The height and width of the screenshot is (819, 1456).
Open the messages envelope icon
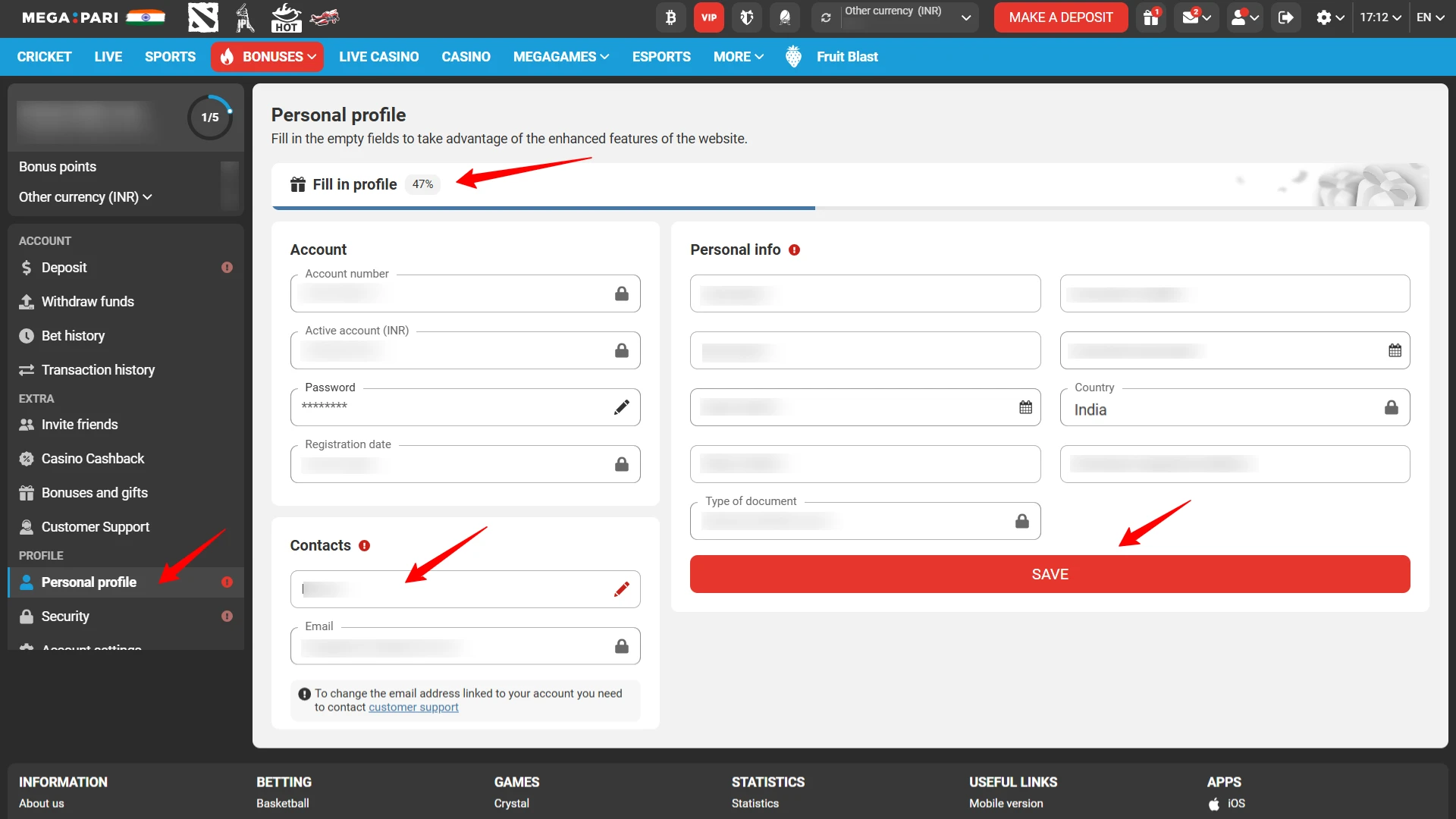[1192, 17]
